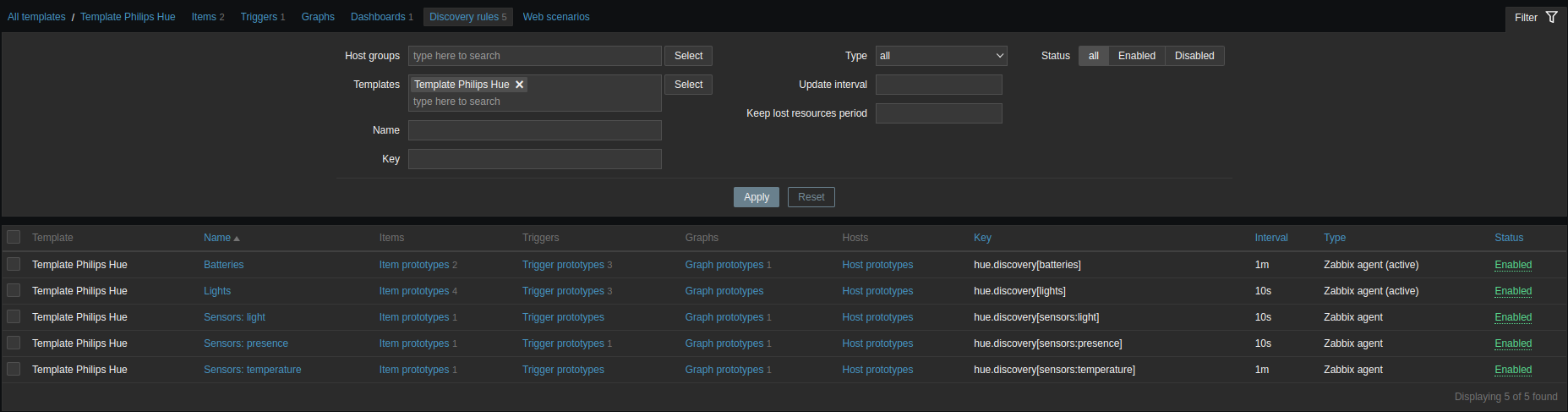The image size is (1568, 412).
Task: Open Host prototypes for Batteries
Action: [x=877, y=265]
